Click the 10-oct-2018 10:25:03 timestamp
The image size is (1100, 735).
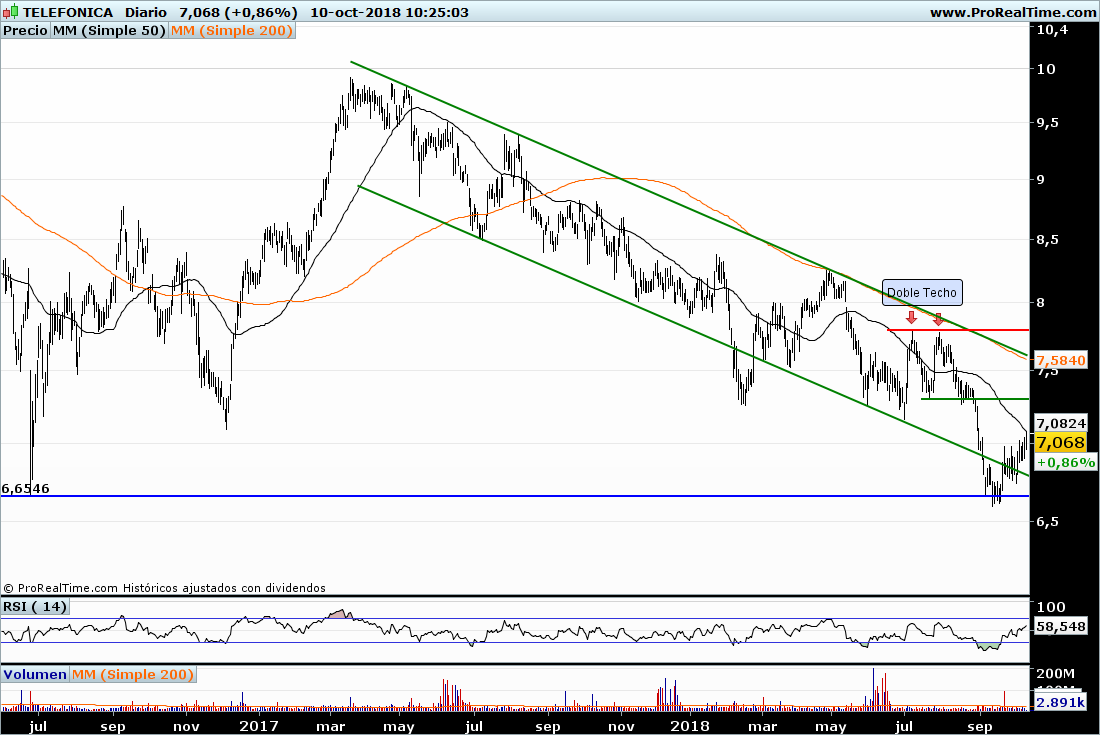[x=389, y=12]
